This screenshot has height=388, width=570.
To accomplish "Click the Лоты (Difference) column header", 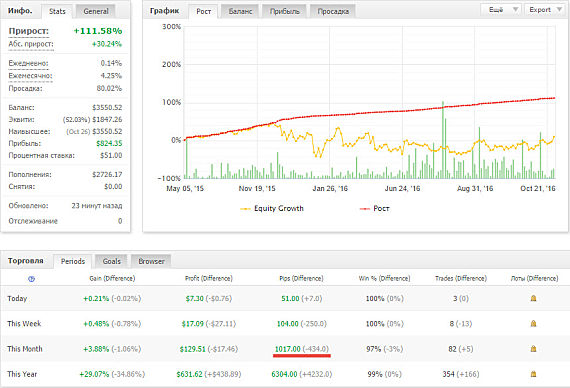I will point(534,279).
